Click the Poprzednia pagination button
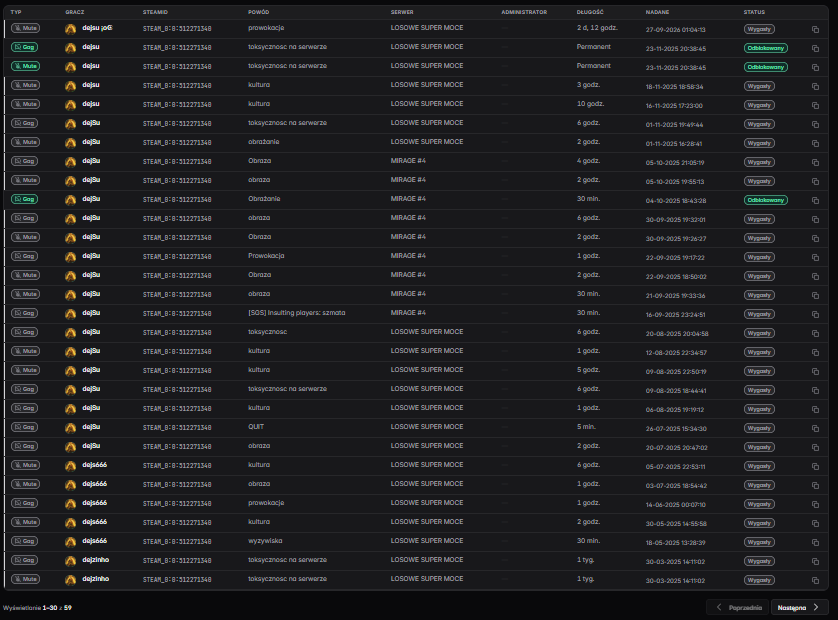Screen dimensions: 838x620 click(738, 607)
